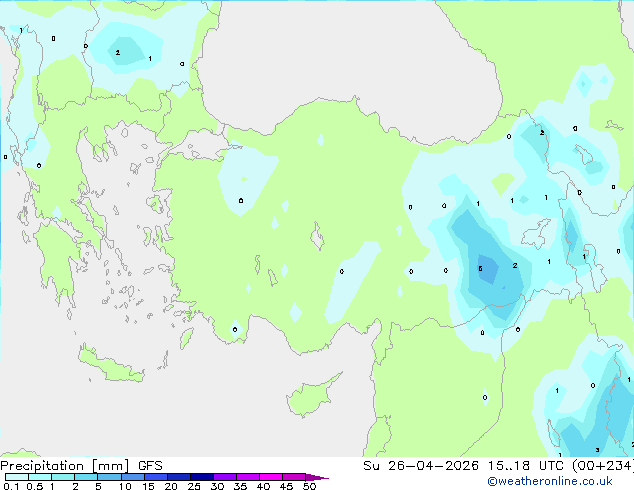Click the 'Su 26-04-2026' date text
The image size is (634, 490).
pos(421,466)
